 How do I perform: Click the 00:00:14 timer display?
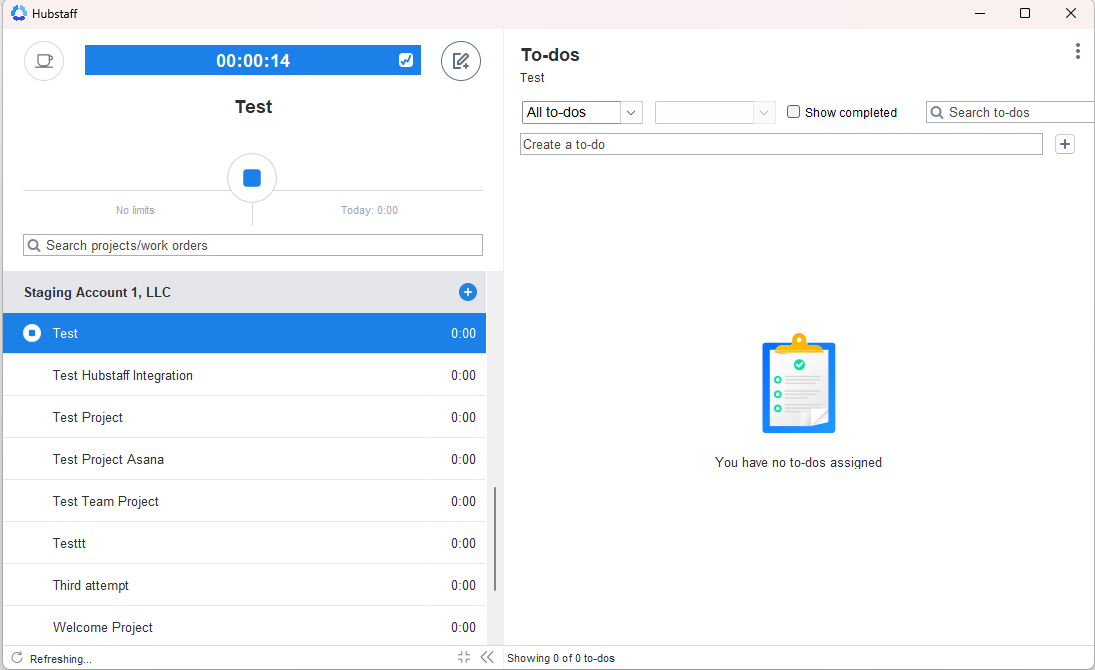tap(253, 60)
